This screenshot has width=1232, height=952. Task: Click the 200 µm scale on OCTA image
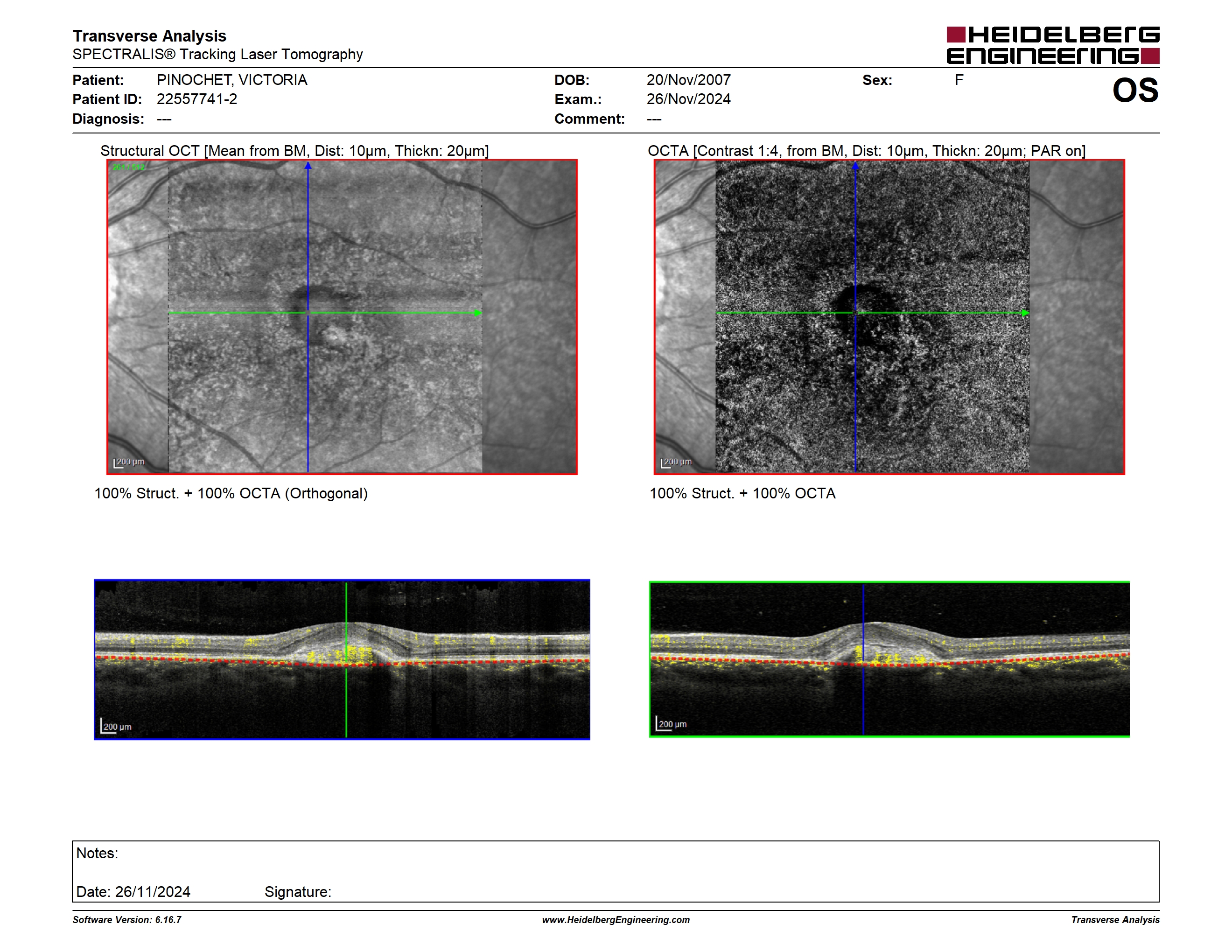tap(676, 462)
